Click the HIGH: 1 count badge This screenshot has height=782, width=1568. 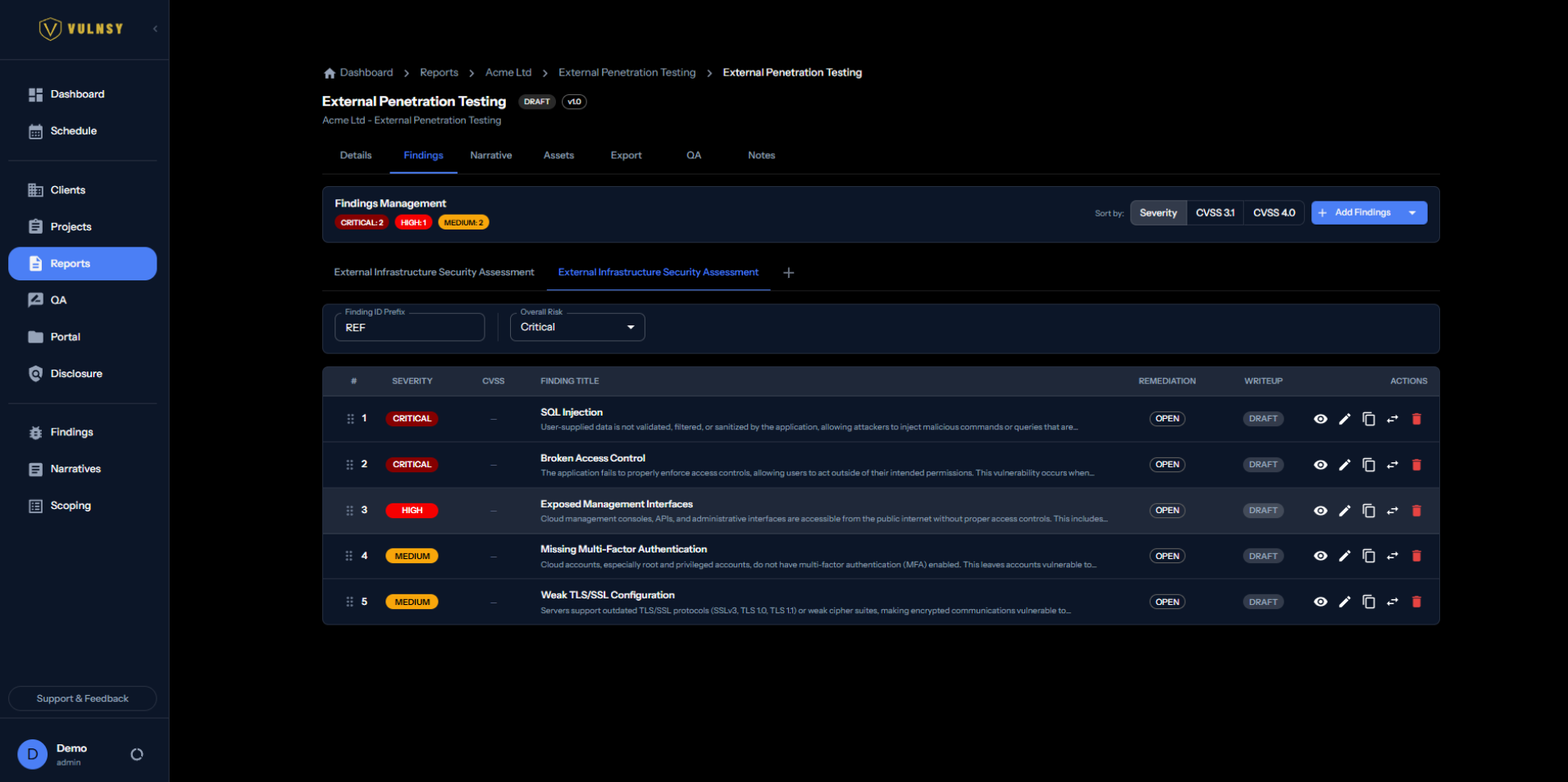[413, 222]
